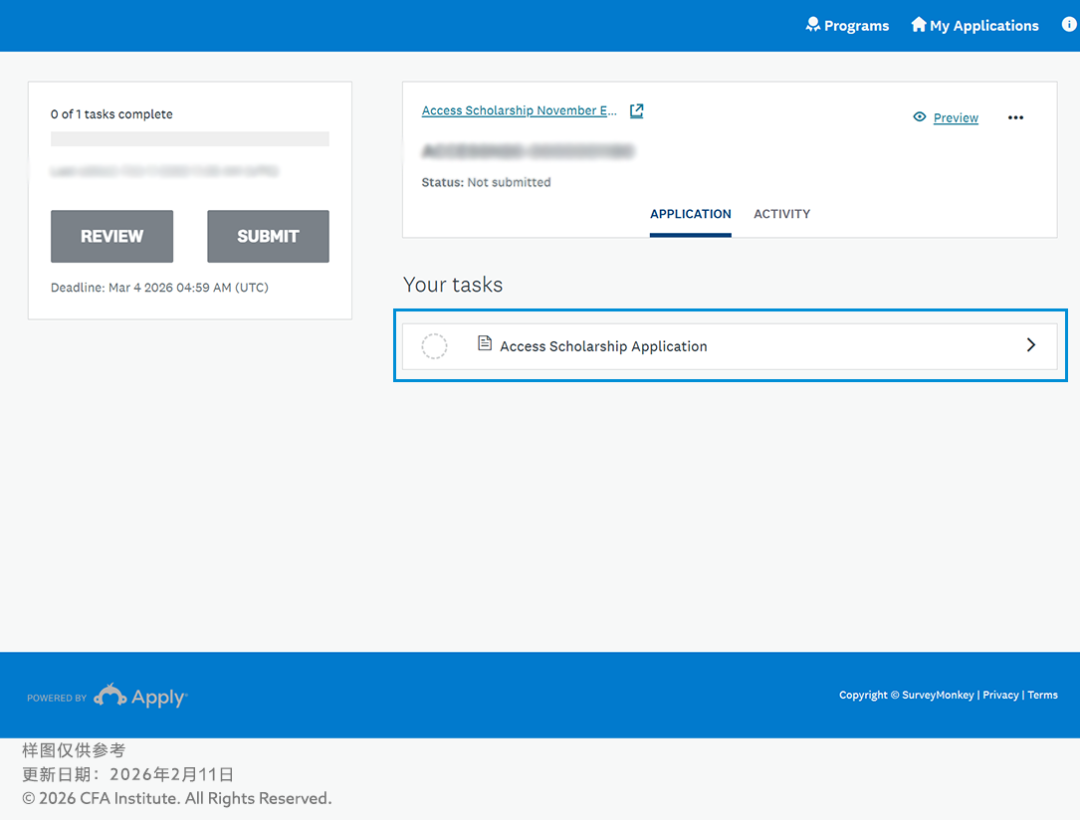Click the chevron arrow on the task row
Screen dimensions: 1080x820
(x=1030, y=345)
